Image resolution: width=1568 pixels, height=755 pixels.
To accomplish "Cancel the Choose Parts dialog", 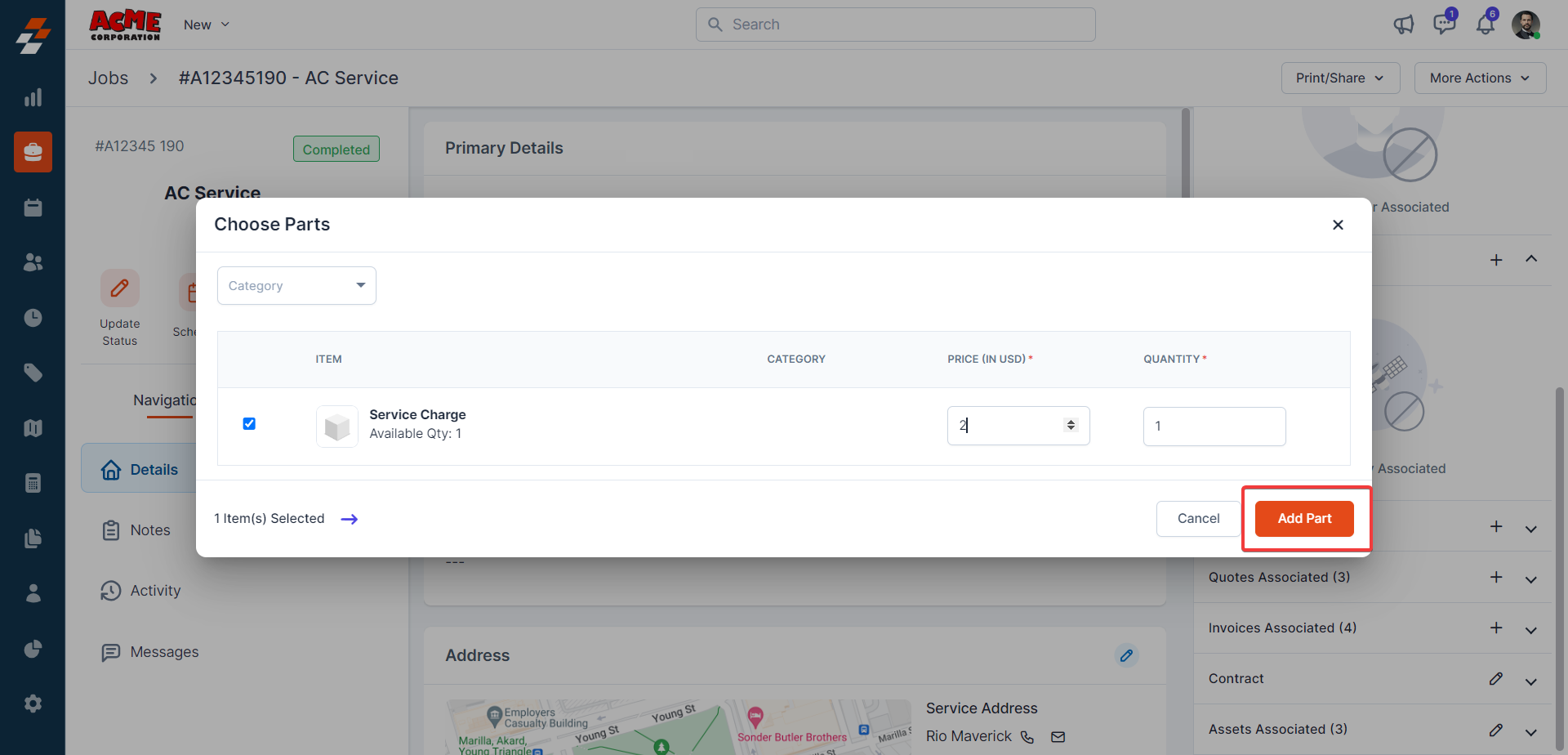I will 1198,519.
